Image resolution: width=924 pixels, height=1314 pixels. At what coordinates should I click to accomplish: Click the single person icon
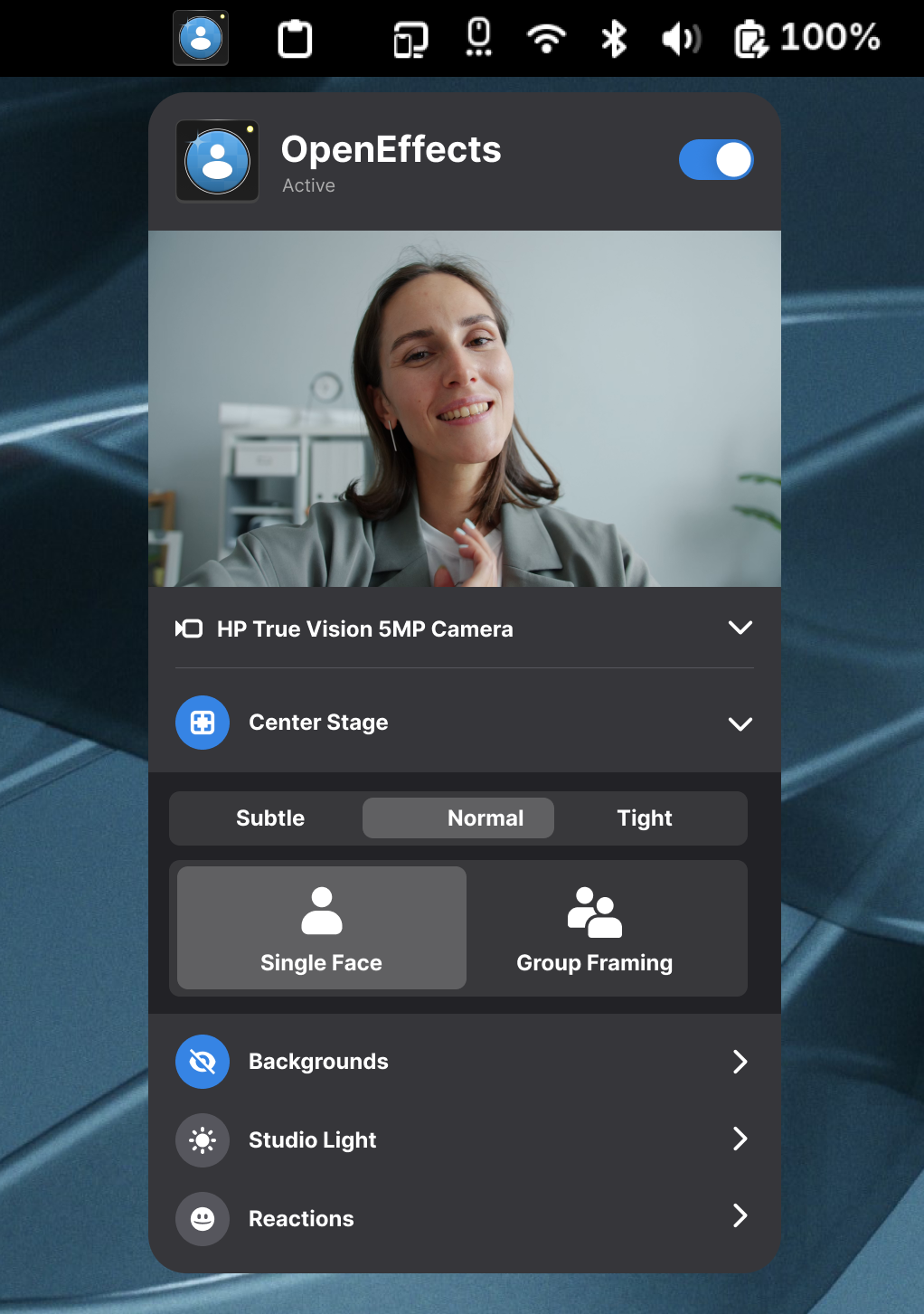tap(322, 911)
